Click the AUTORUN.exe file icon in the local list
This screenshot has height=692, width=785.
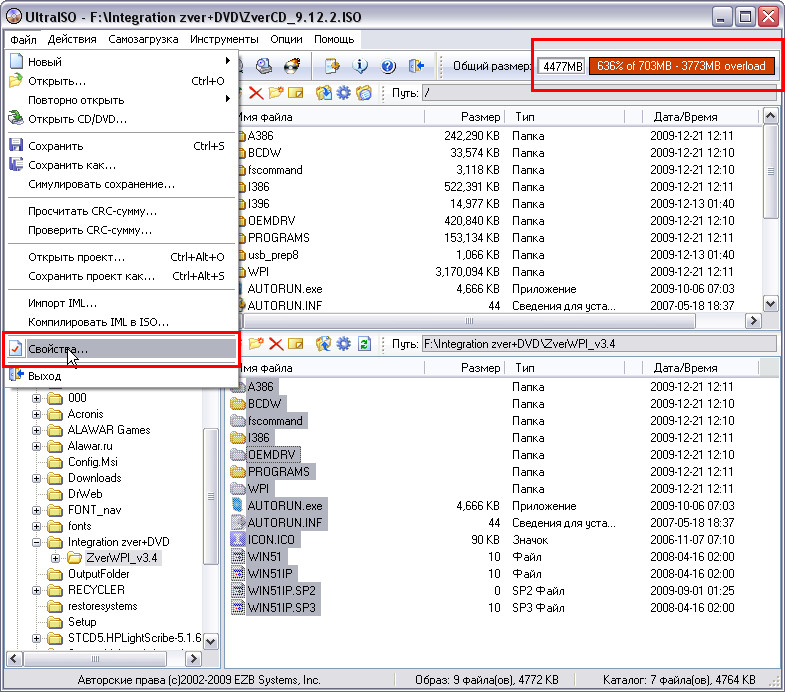click(237, 505)
